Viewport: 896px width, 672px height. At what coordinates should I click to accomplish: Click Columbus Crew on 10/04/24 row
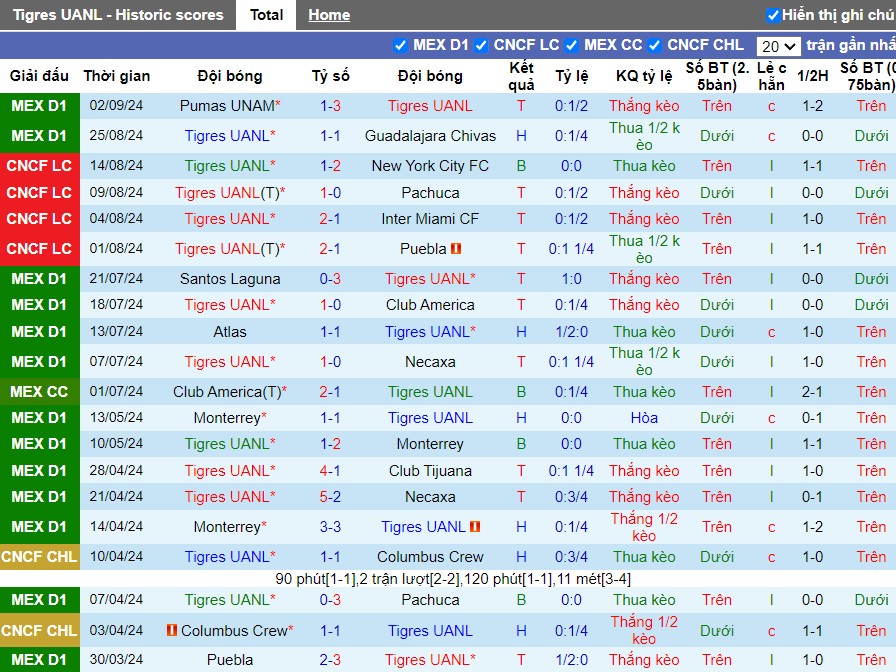click(430, 557)
